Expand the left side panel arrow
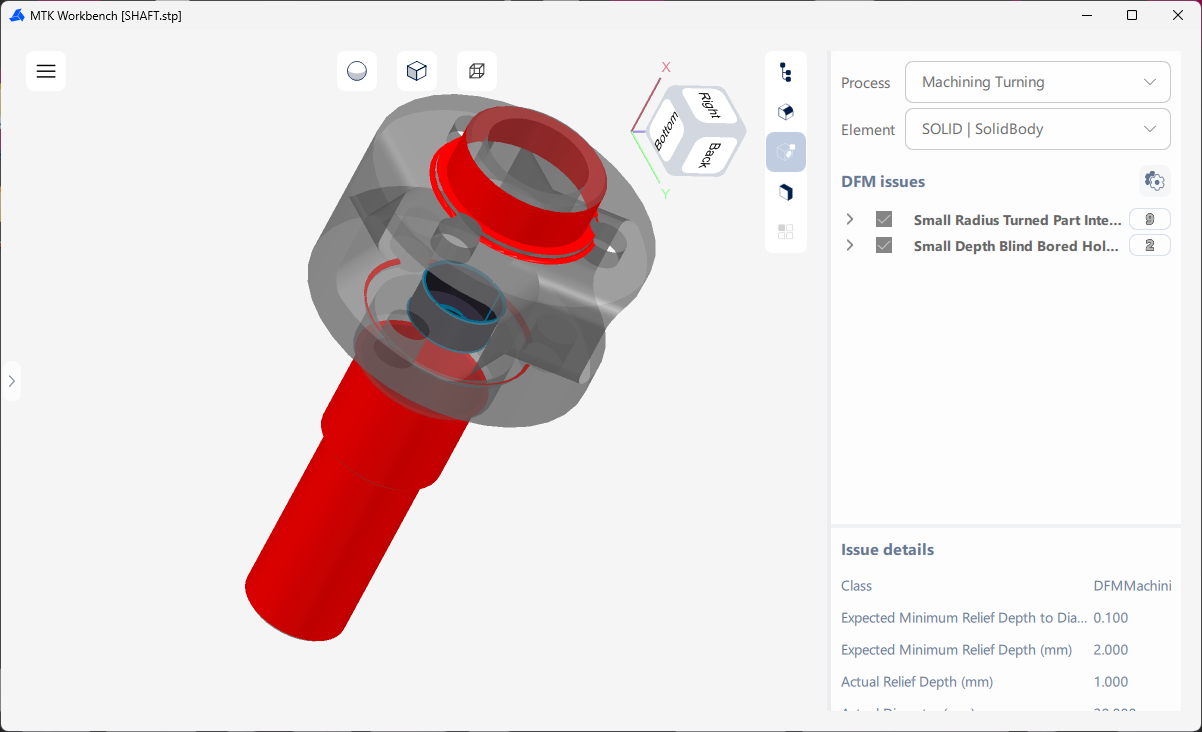1202x732 pixels. [x=11, y=381]
